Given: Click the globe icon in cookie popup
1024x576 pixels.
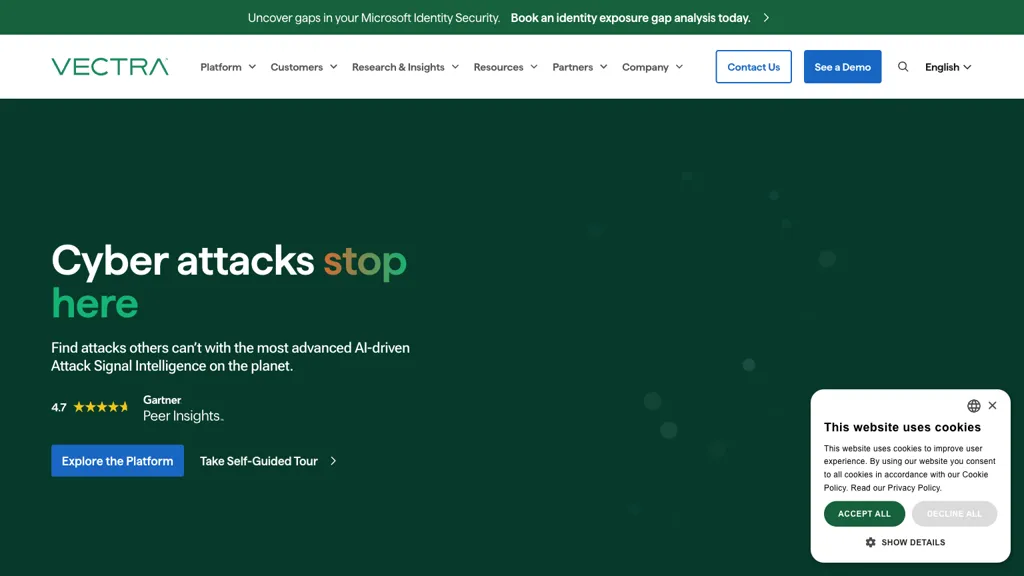Looking at the screenshot, I should click(973, 406).
